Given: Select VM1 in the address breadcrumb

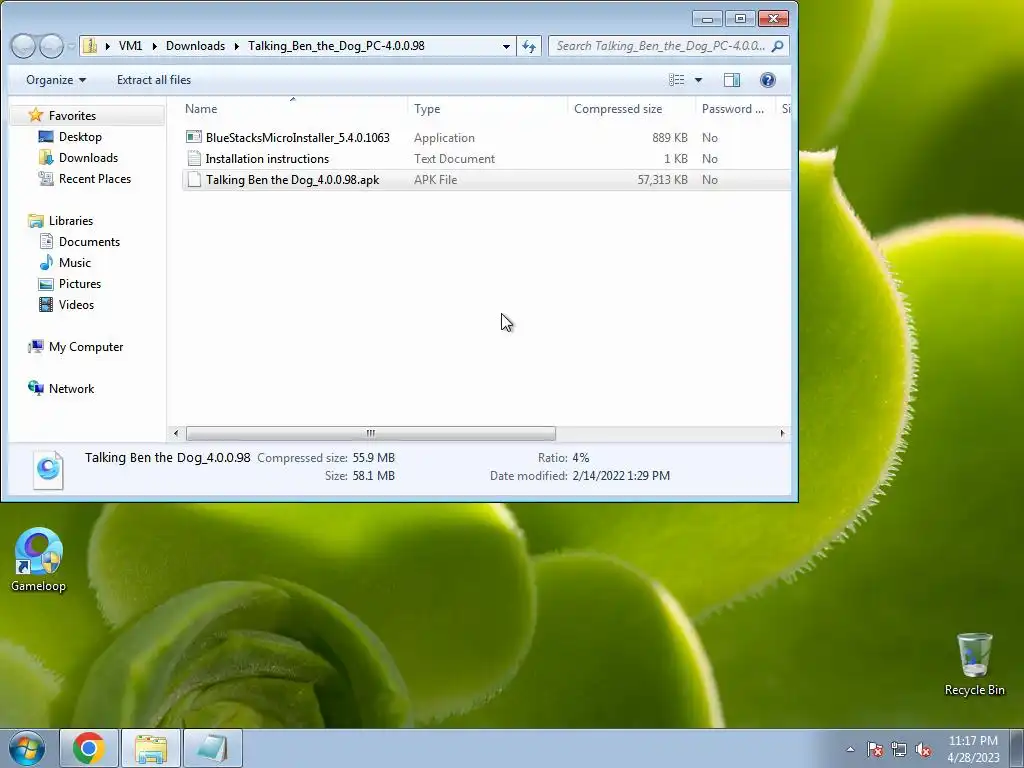Looking at the screenshot, I should click(130, 46).
